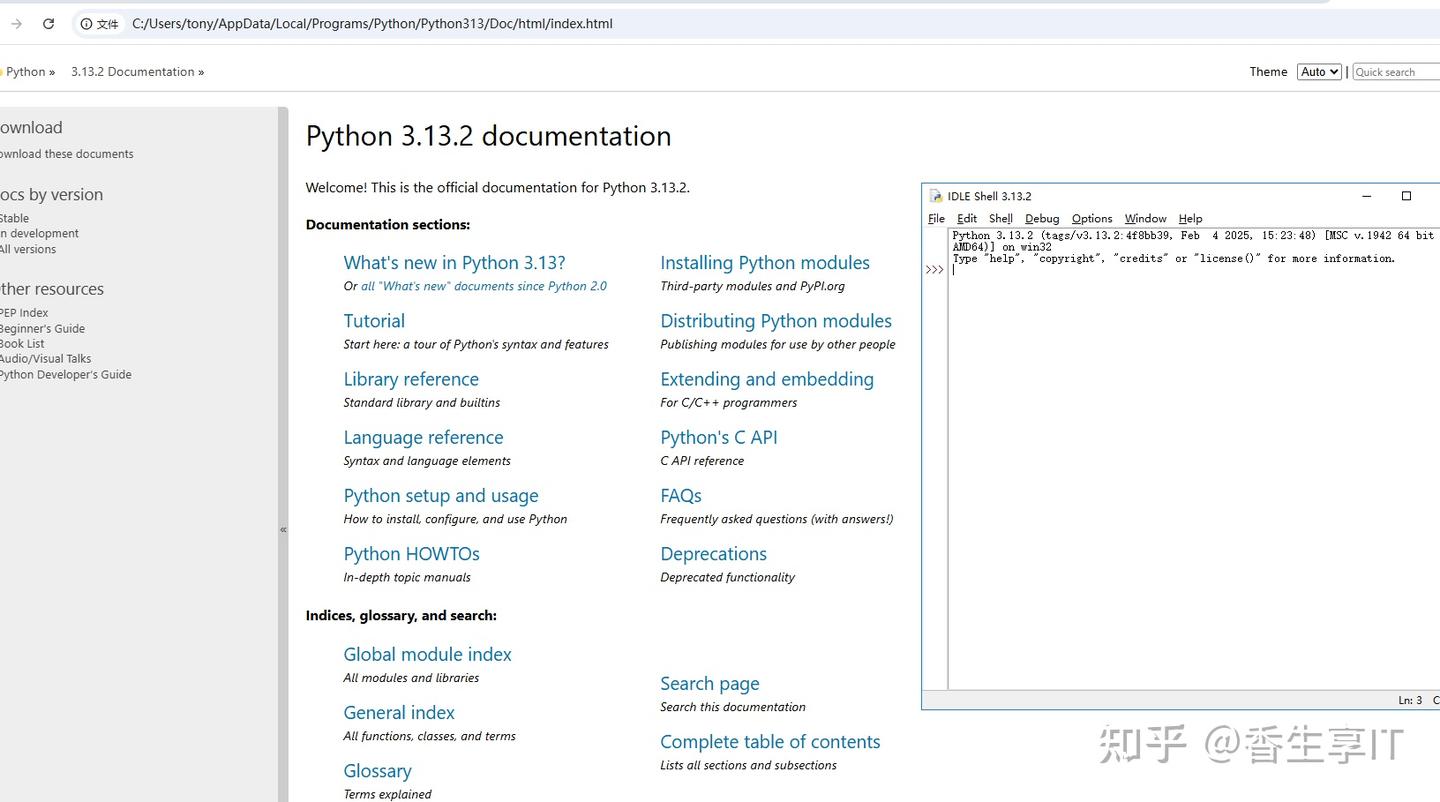Open the Tutorial link

[374, 320]
